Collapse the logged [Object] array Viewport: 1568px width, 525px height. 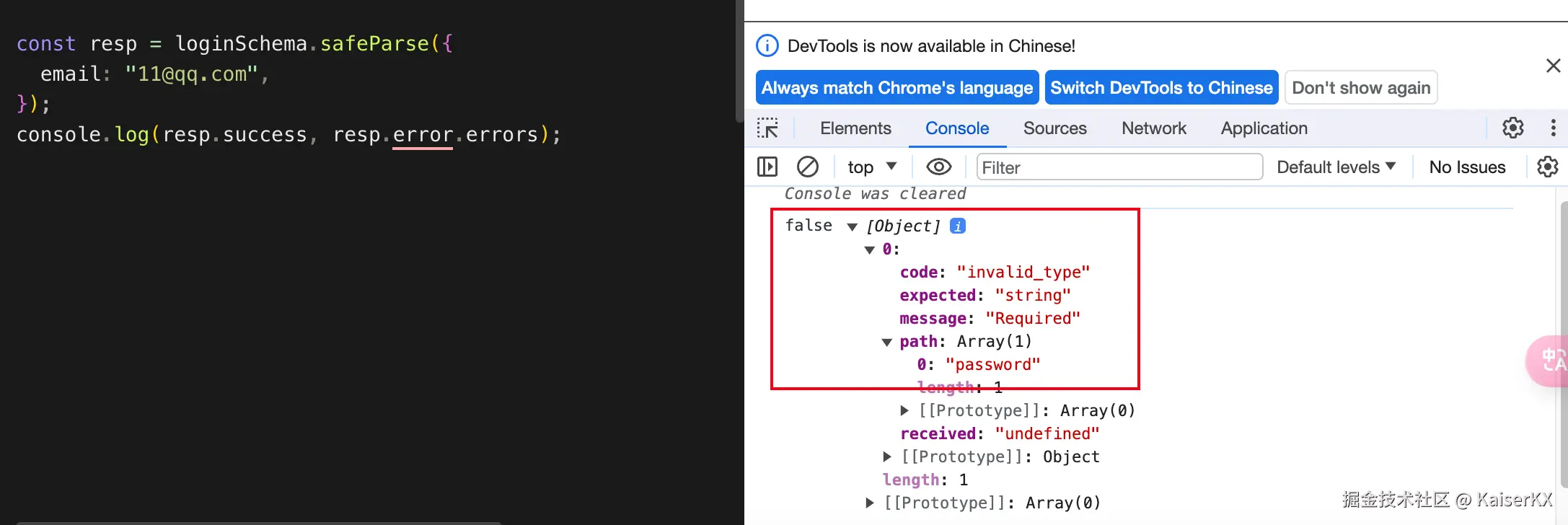(852, 226)
